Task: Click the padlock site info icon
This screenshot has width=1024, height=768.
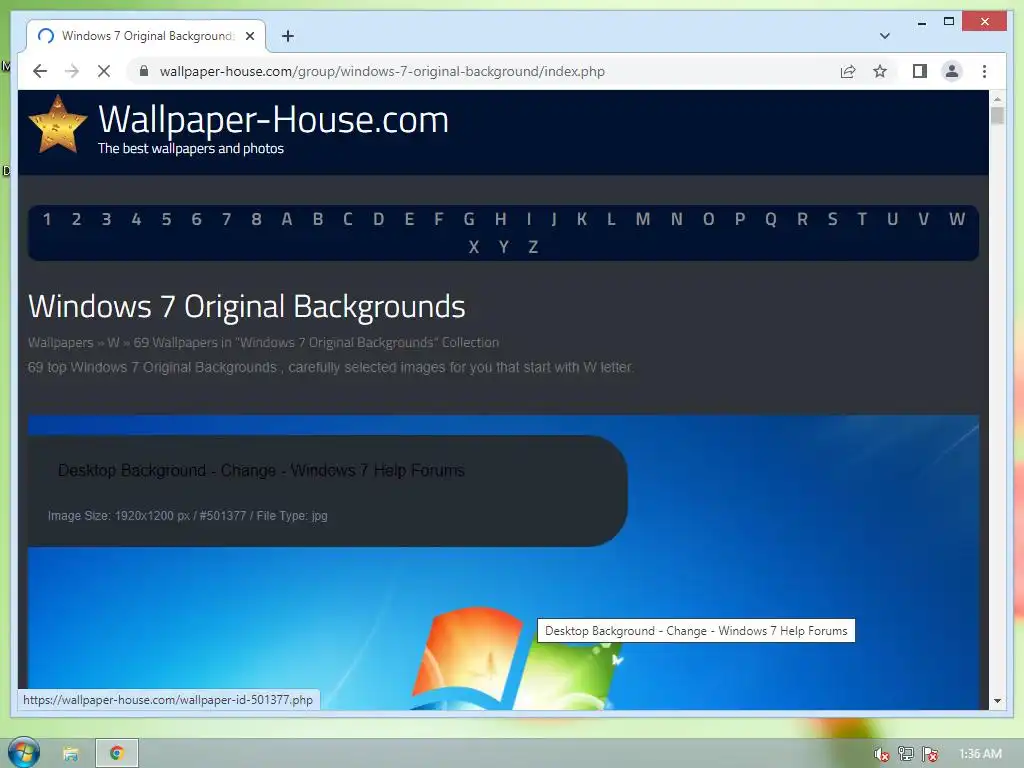Action: (x=144, y=71)
